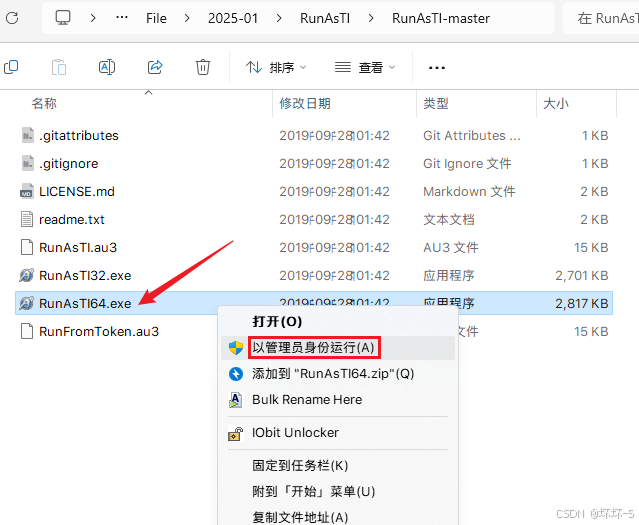The height and width of the screenshot is (525, 639).
Task: Sort by 大小 column header
Action: click(555, 104)
